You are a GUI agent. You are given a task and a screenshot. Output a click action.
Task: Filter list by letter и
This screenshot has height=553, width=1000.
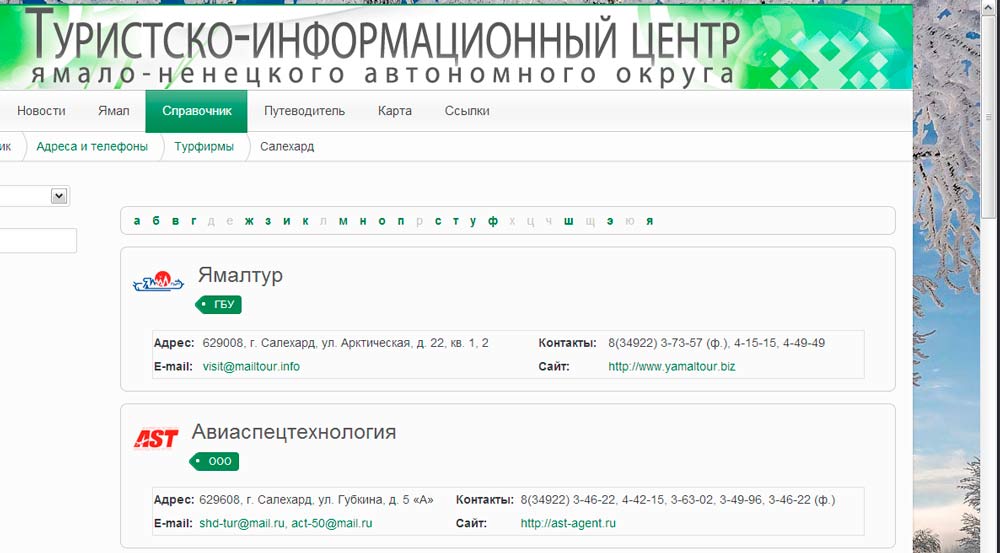(286, 221)
